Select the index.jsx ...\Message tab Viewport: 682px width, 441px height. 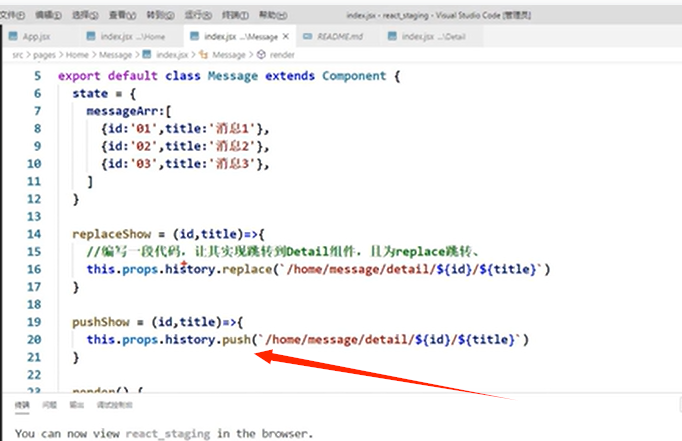pyautogui.click(x=241, y=37)
